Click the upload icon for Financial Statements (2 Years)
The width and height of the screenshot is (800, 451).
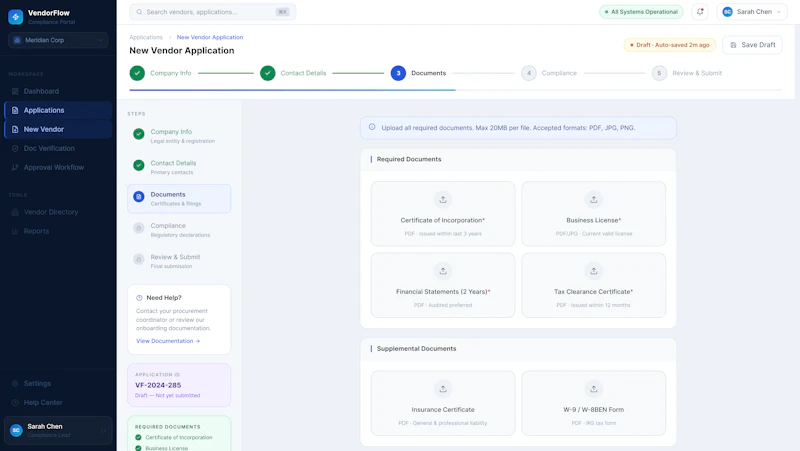pyautogui.click(x=443, y=271)
